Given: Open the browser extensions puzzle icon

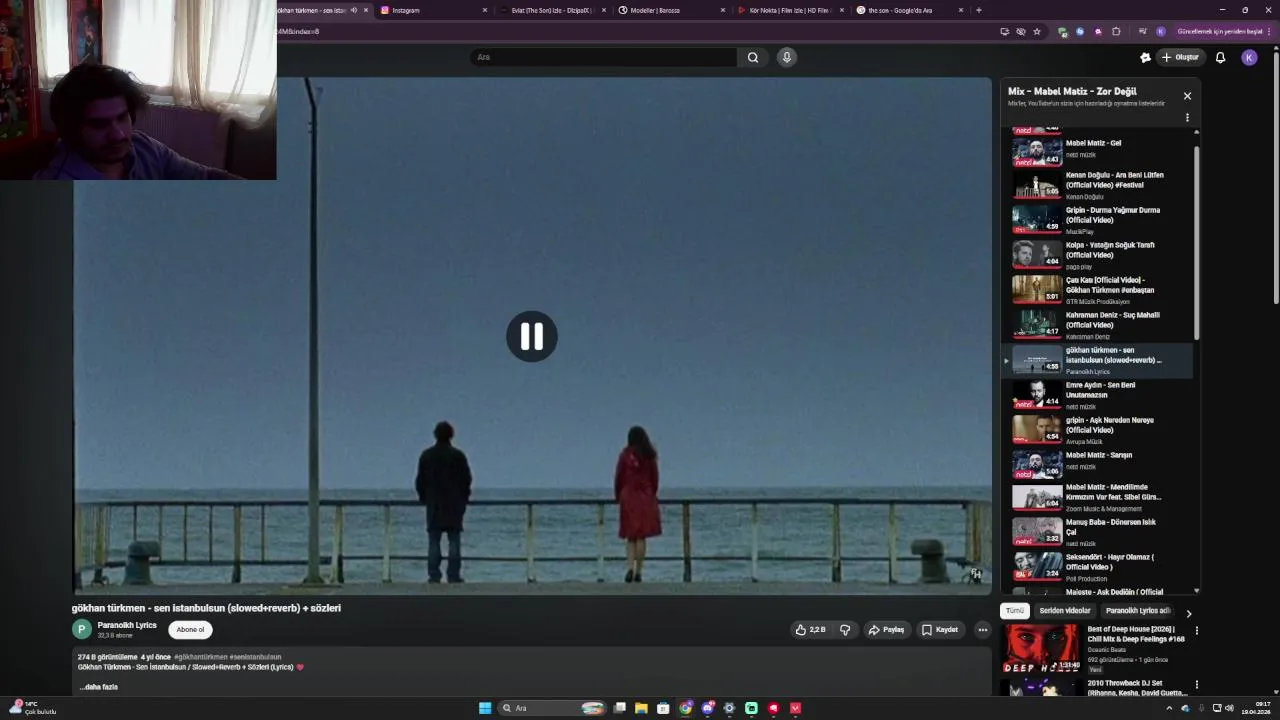Looking at the screenshot, I should tap(1116, 31).
